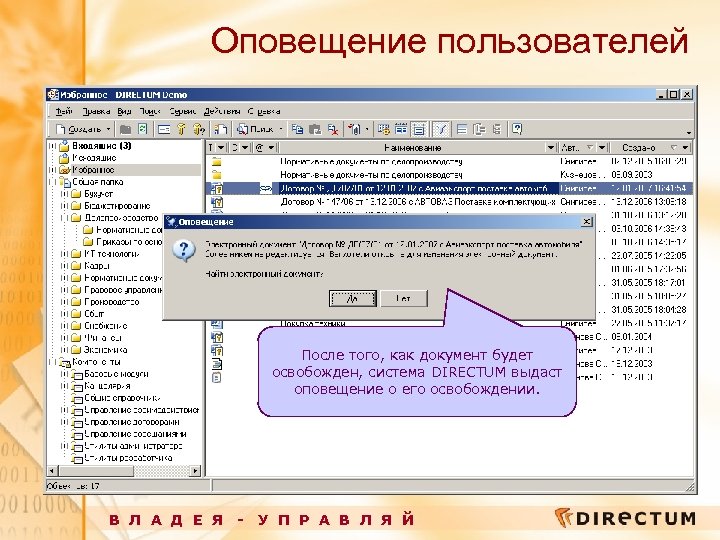The image size is (720, 540).
Task: Click the green refresh toolbar icon
Action: click(x=143, y=129)
